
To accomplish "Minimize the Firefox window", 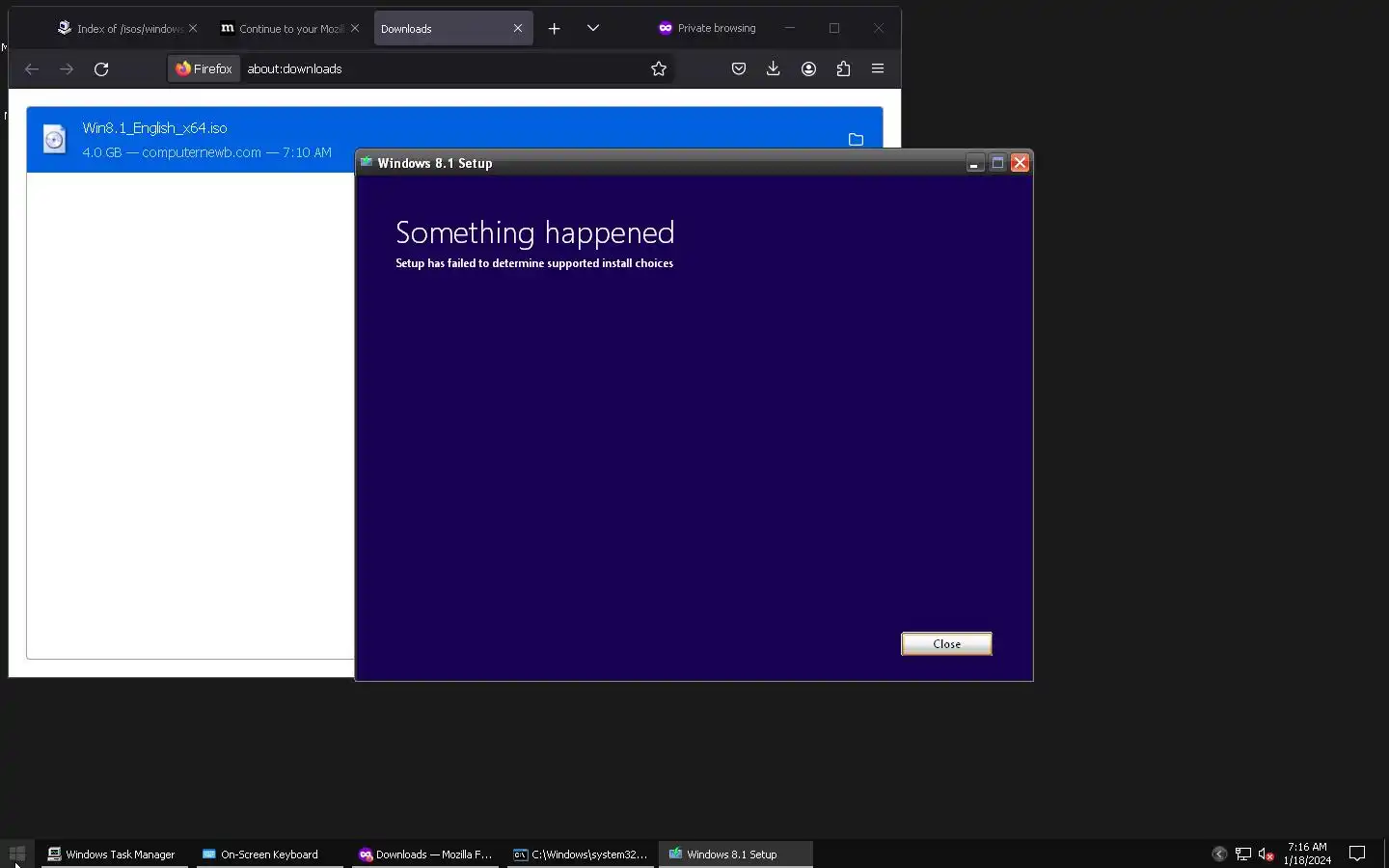I will pyautogui.click(x=790, y=28).
